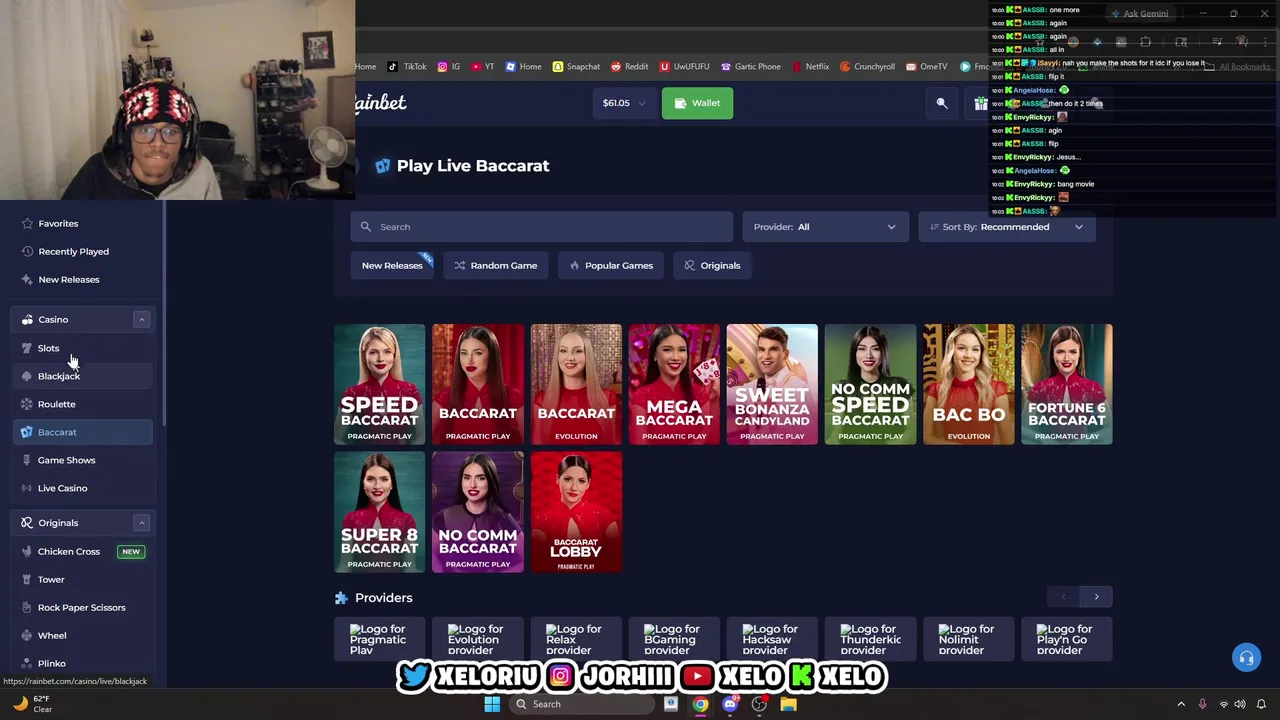Open Game Shows category
1280x720 pixels.
[x=84, y=460]
